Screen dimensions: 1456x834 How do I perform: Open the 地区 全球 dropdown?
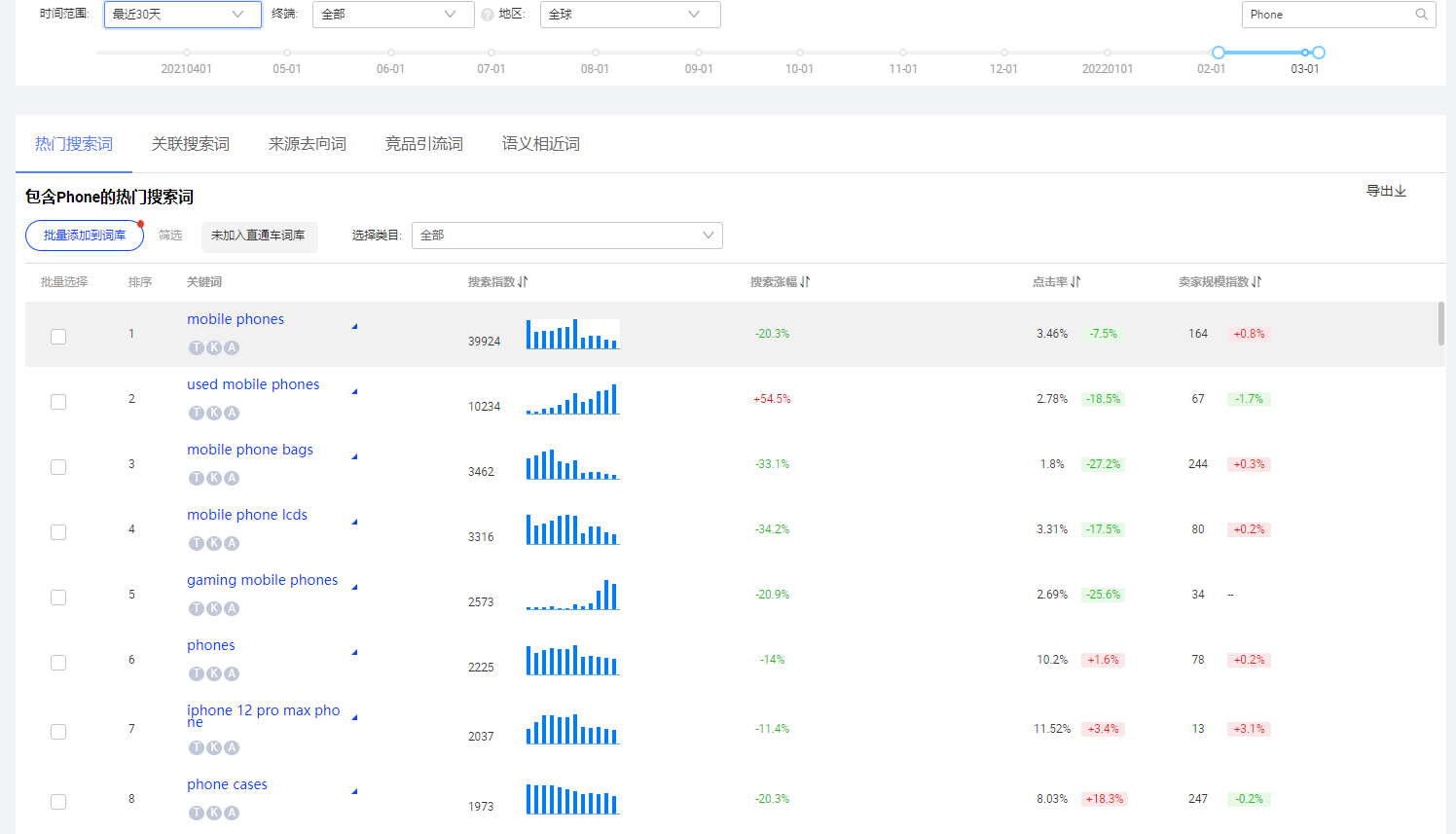tap(630, 15)
